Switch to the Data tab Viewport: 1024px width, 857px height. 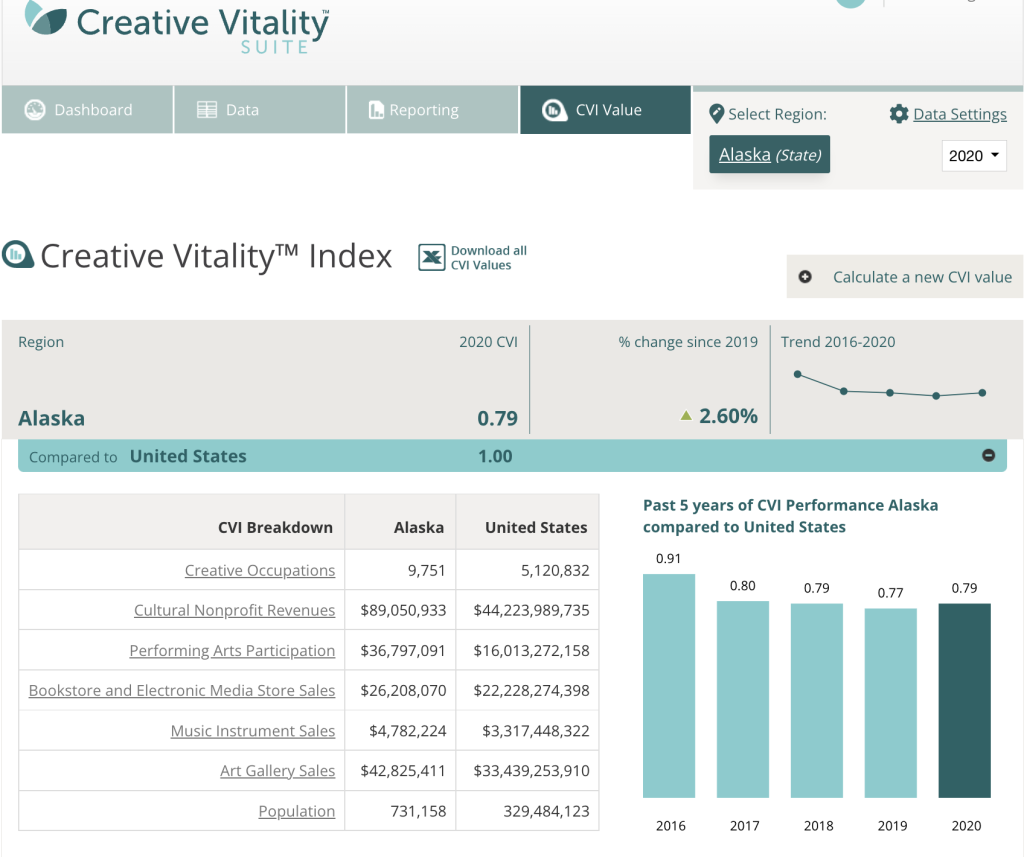[x=260, y=110]
